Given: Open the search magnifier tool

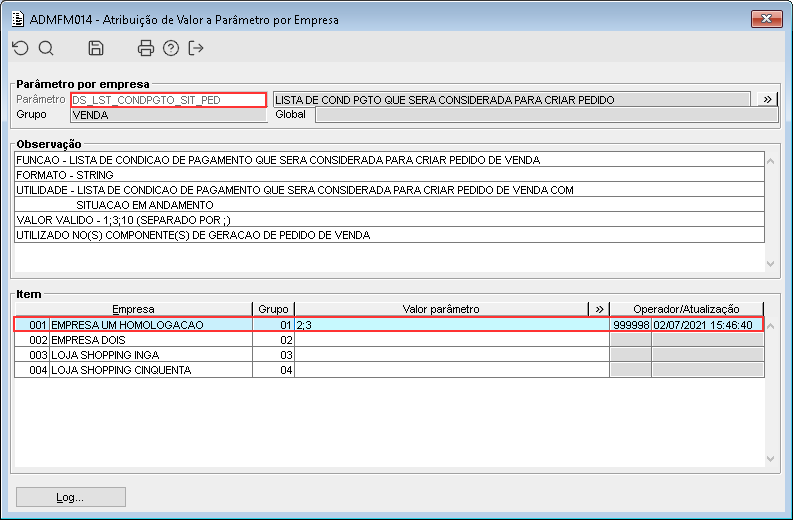Looking at the screenshot, I should [x=46, y=48].
